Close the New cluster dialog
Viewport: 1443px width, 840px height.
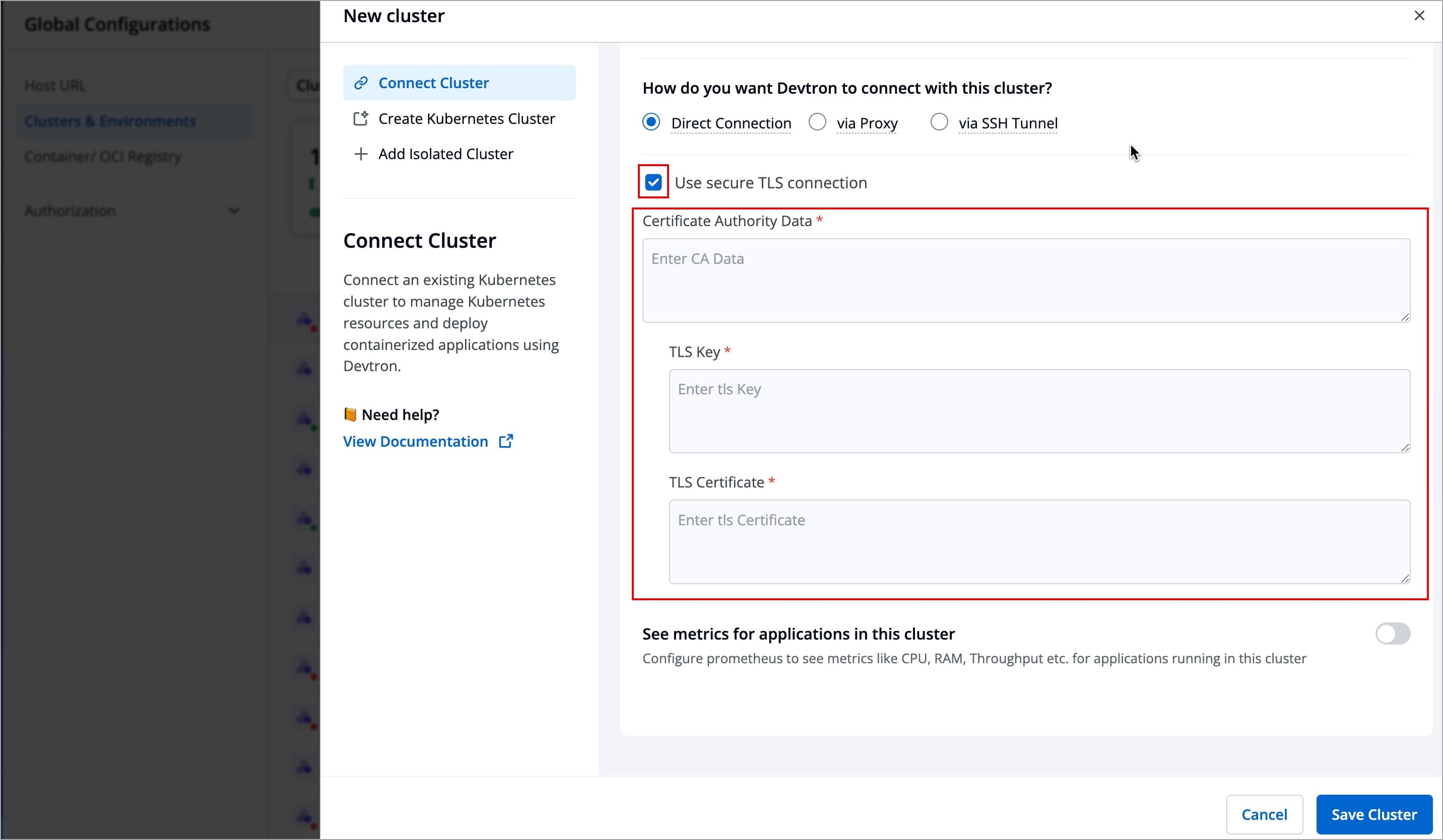point(1419,16)
